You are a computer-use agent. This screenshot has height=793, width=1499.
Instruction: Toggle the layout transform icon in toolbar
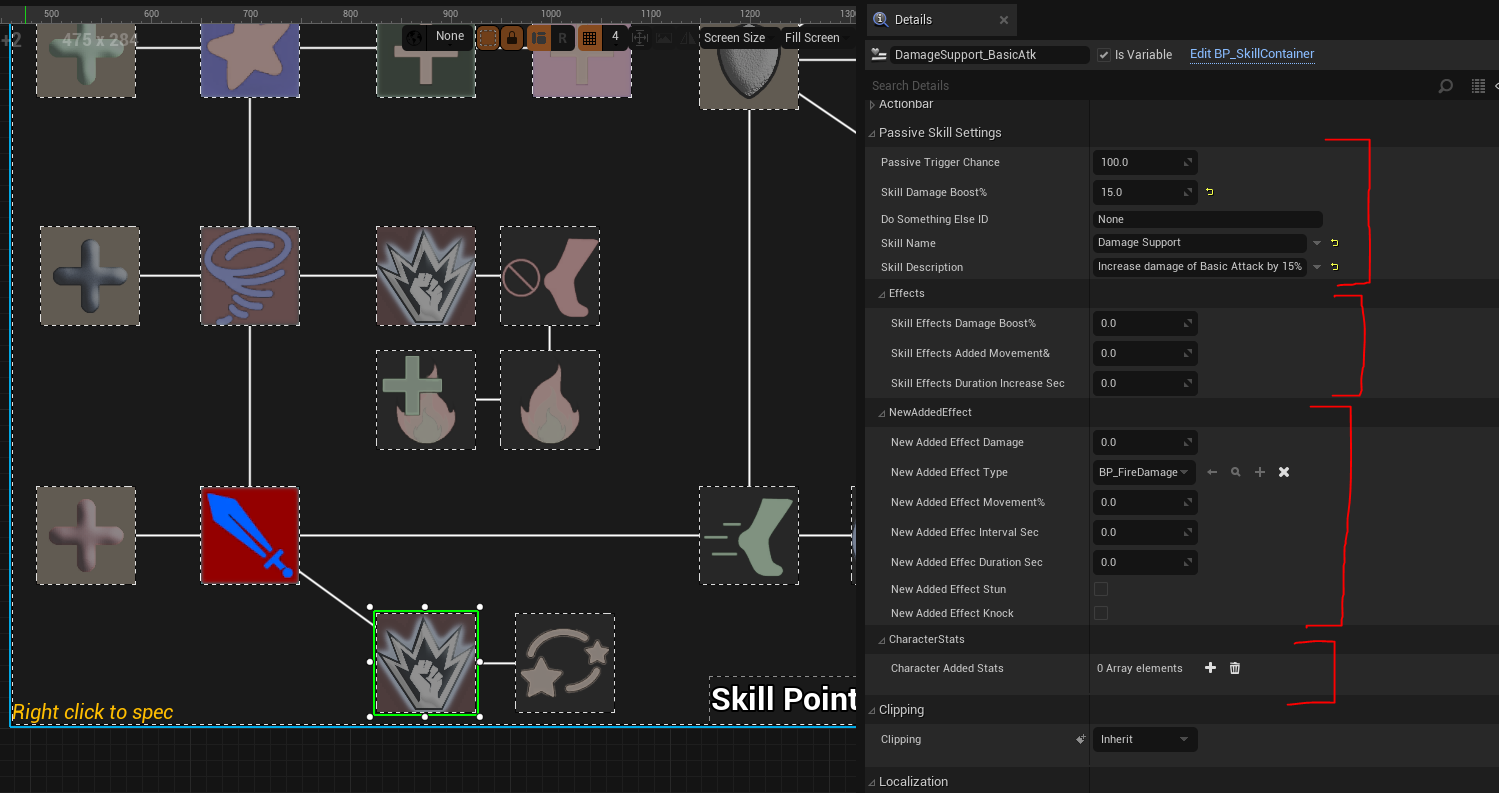coord(538,38)
